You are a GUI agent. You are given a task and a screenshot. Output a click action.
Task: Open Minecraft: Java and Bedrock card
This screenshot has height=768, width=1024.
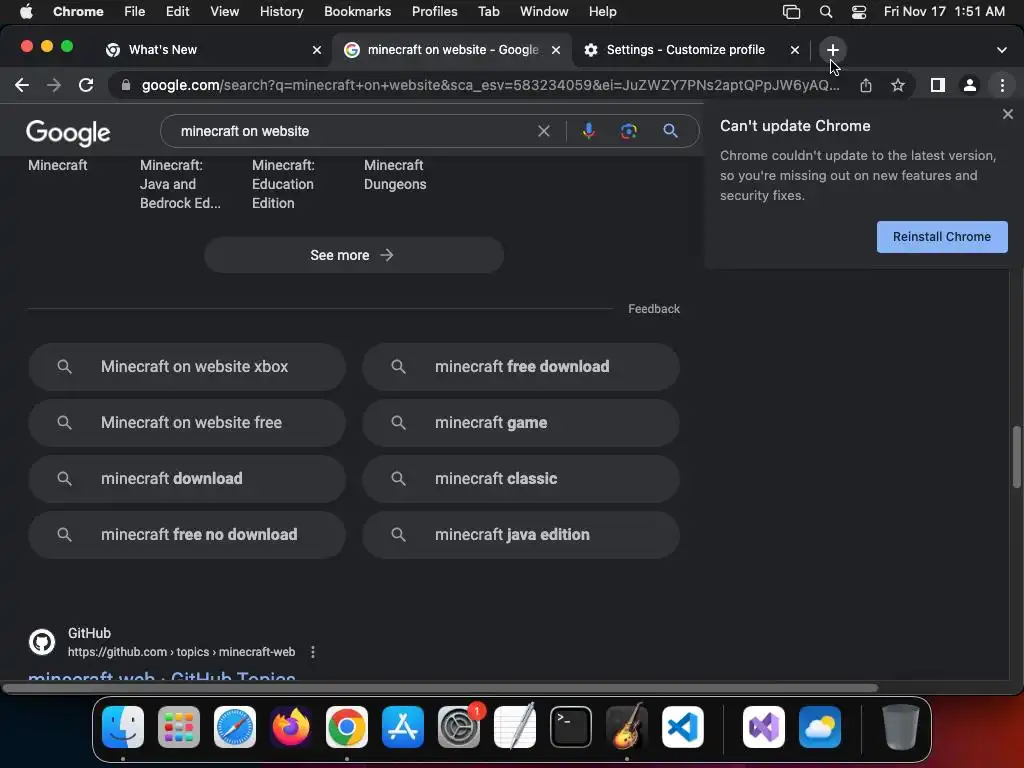coord(180,184)
